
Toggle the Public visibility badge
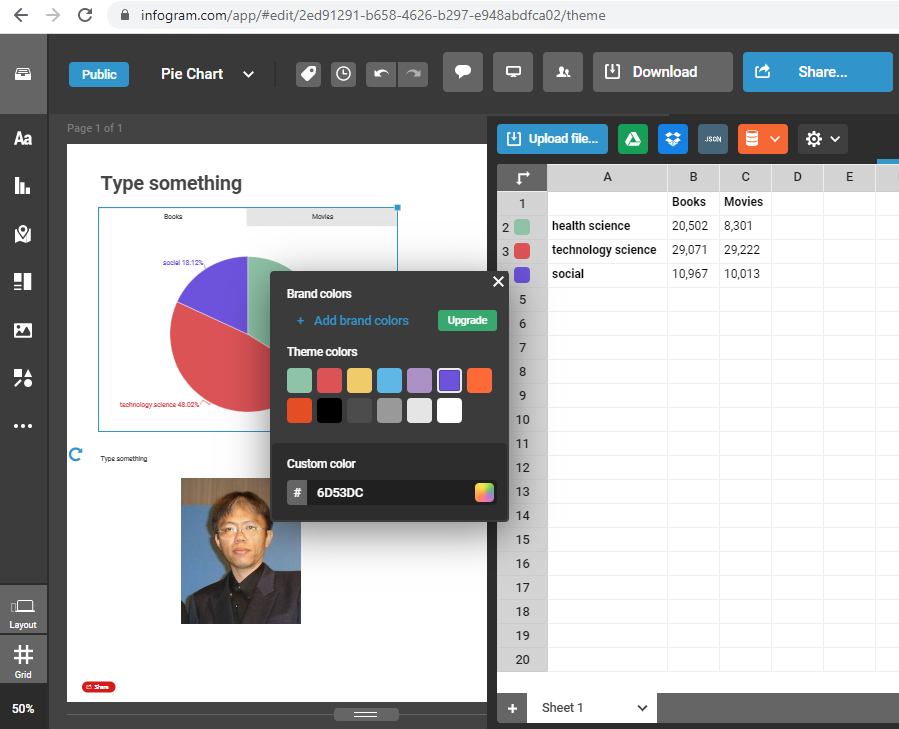coord(99,74)
